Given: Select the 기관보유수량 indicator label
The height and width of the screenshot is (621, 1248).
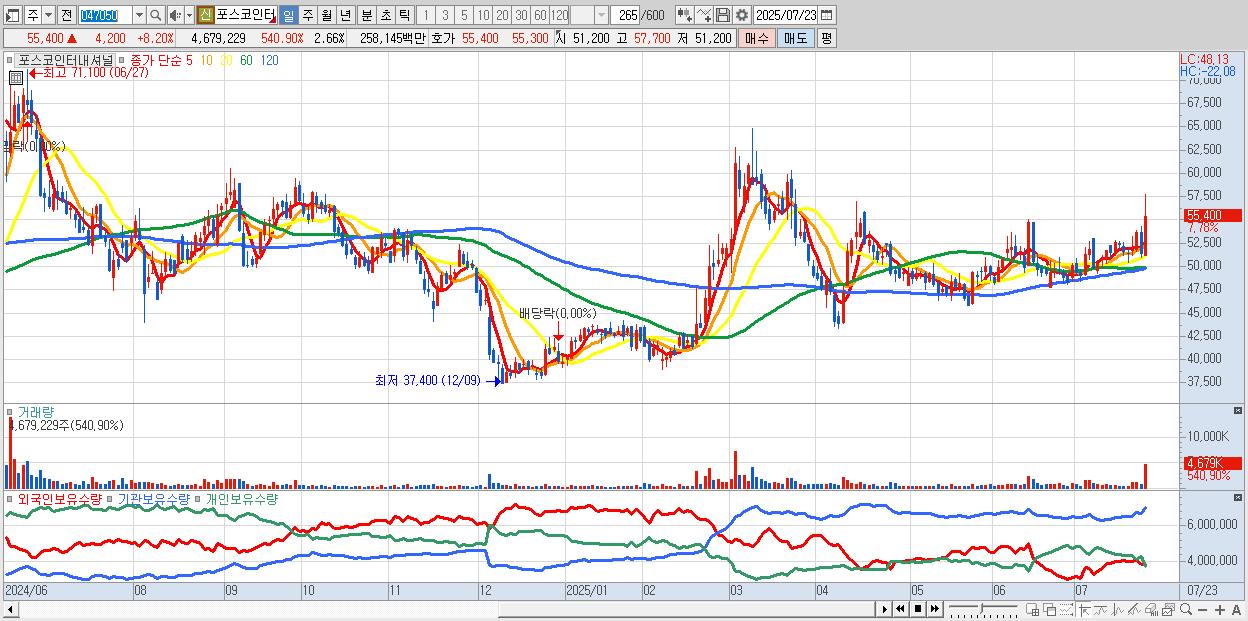Looking at the screenshot, I should click(152, 498).
